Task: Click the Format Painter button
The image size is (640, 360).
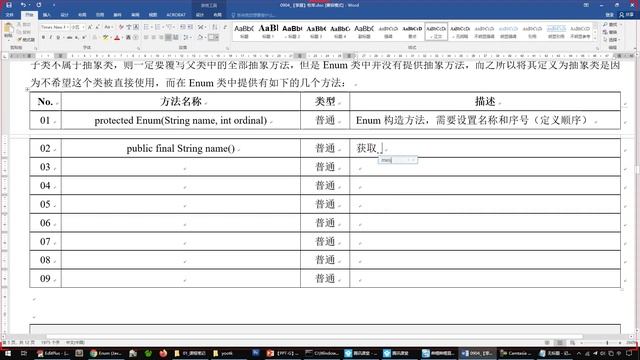Action: [x=26, y=39]
